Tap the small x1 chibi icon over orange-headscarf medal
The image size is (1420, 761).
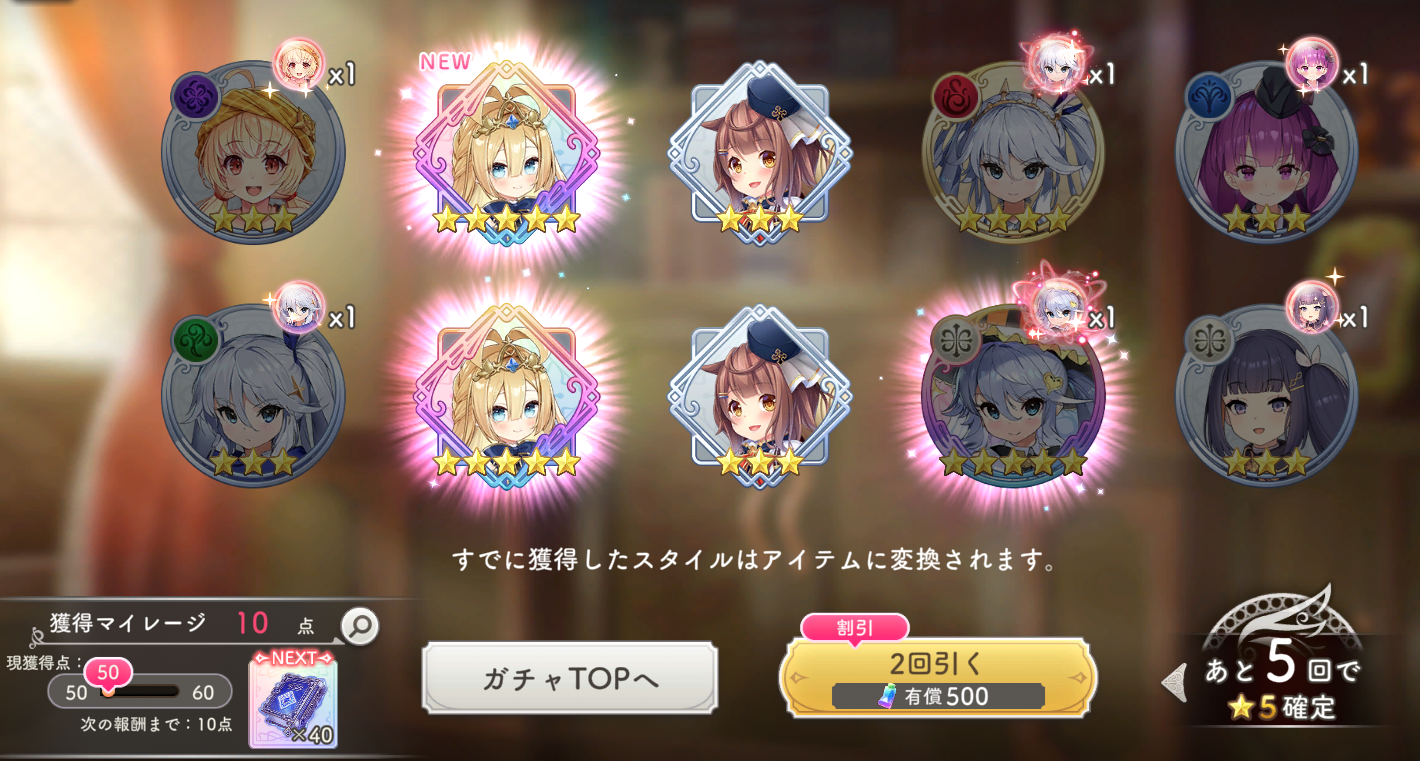[x=298, y=64]
